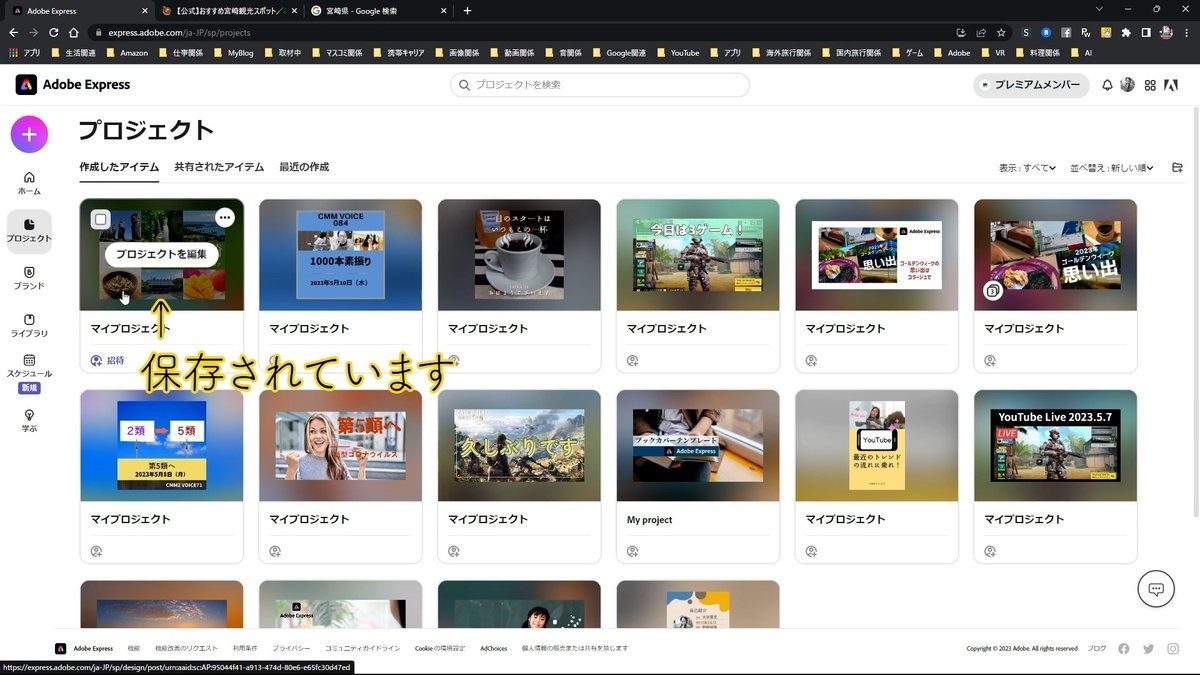
Task: Click the Facebook extension icon in toolbar
Action: point(1066,32)
